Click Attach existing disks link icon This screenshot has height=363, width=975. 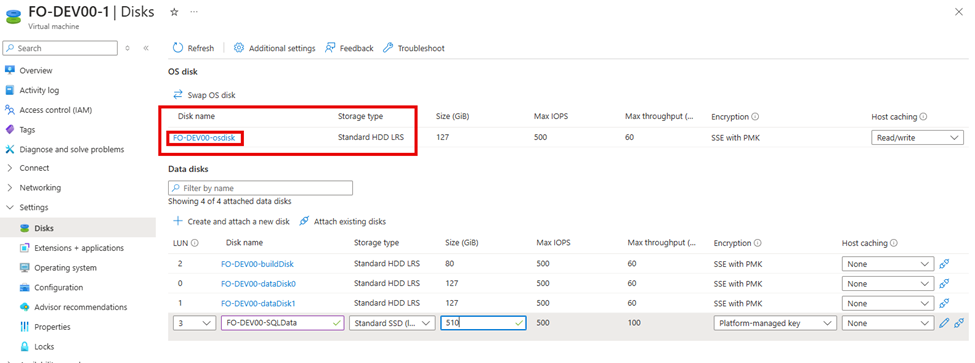coord(304,221)
